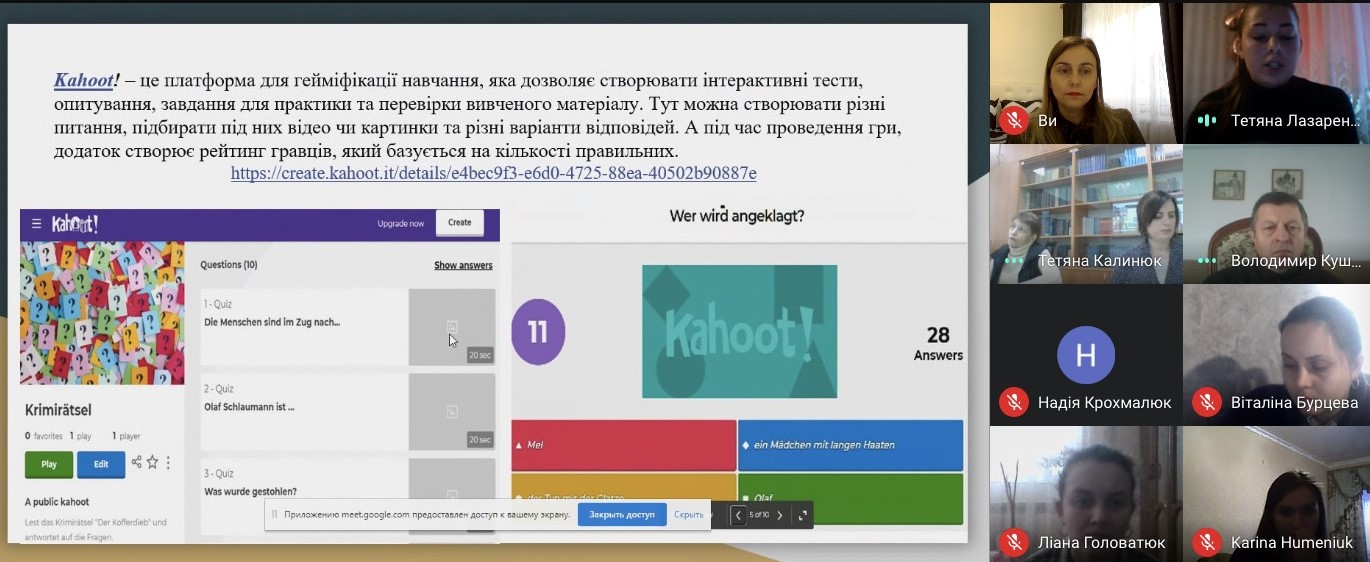Viewport: 1370px width, 562px height.
Task: Advance to next slide arrow
Action: 780,515
